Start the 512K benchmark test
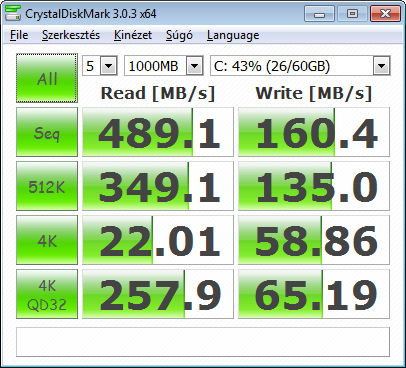The height and width of the screenshot is (368, 406). [47, 186]
